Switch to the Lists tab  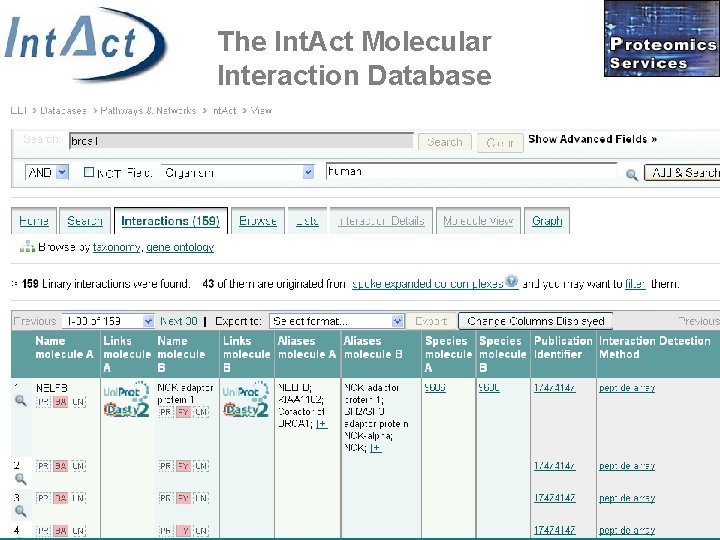[307, 221]
